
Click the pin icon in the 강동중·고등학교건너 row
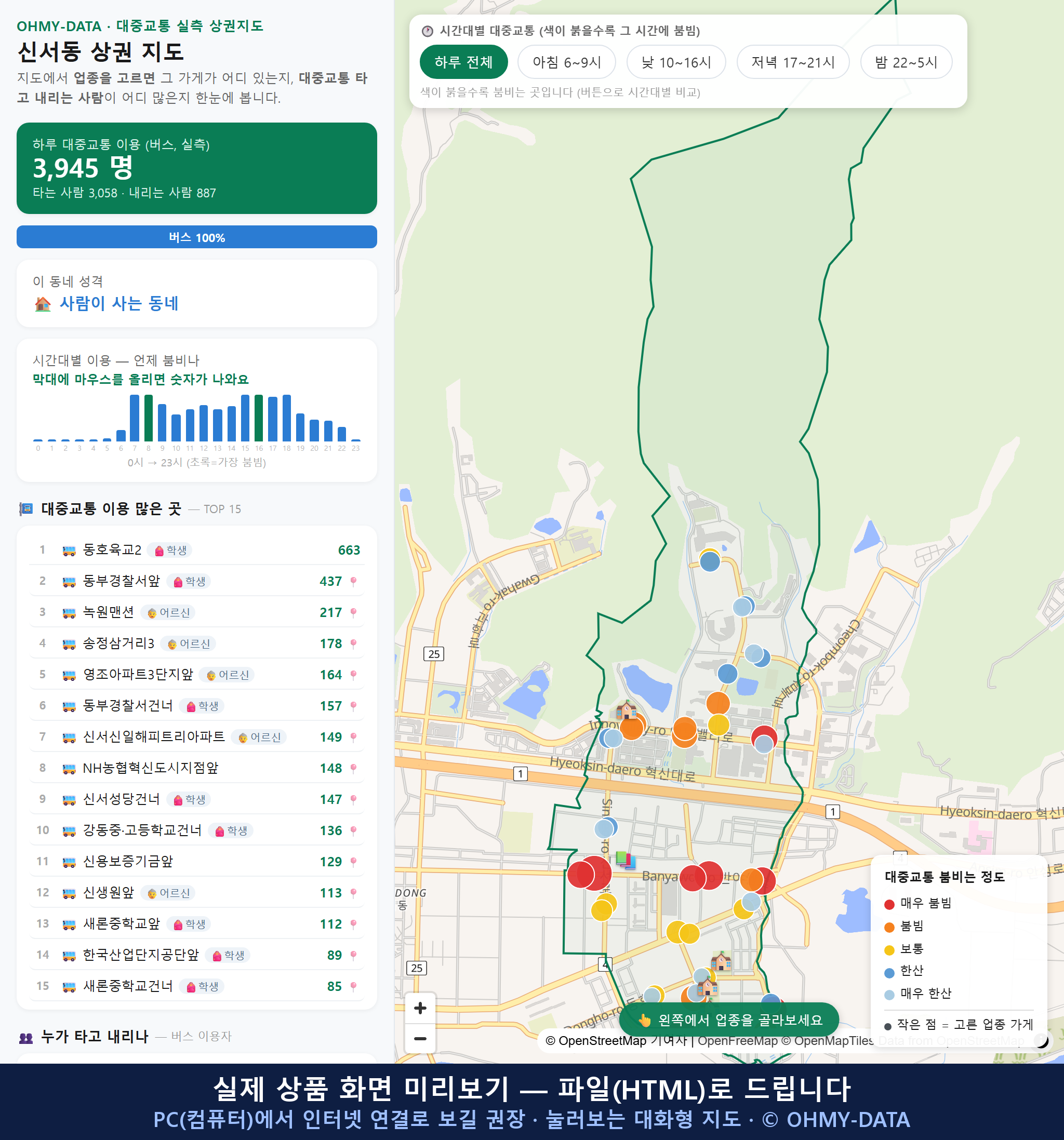[x=353, y=831]
